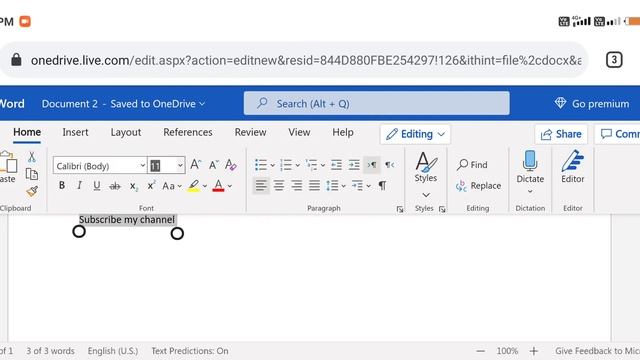The image size is (640, 360).
Task: Open the Change Case Aa dropdown
Action: click(171, 186)
